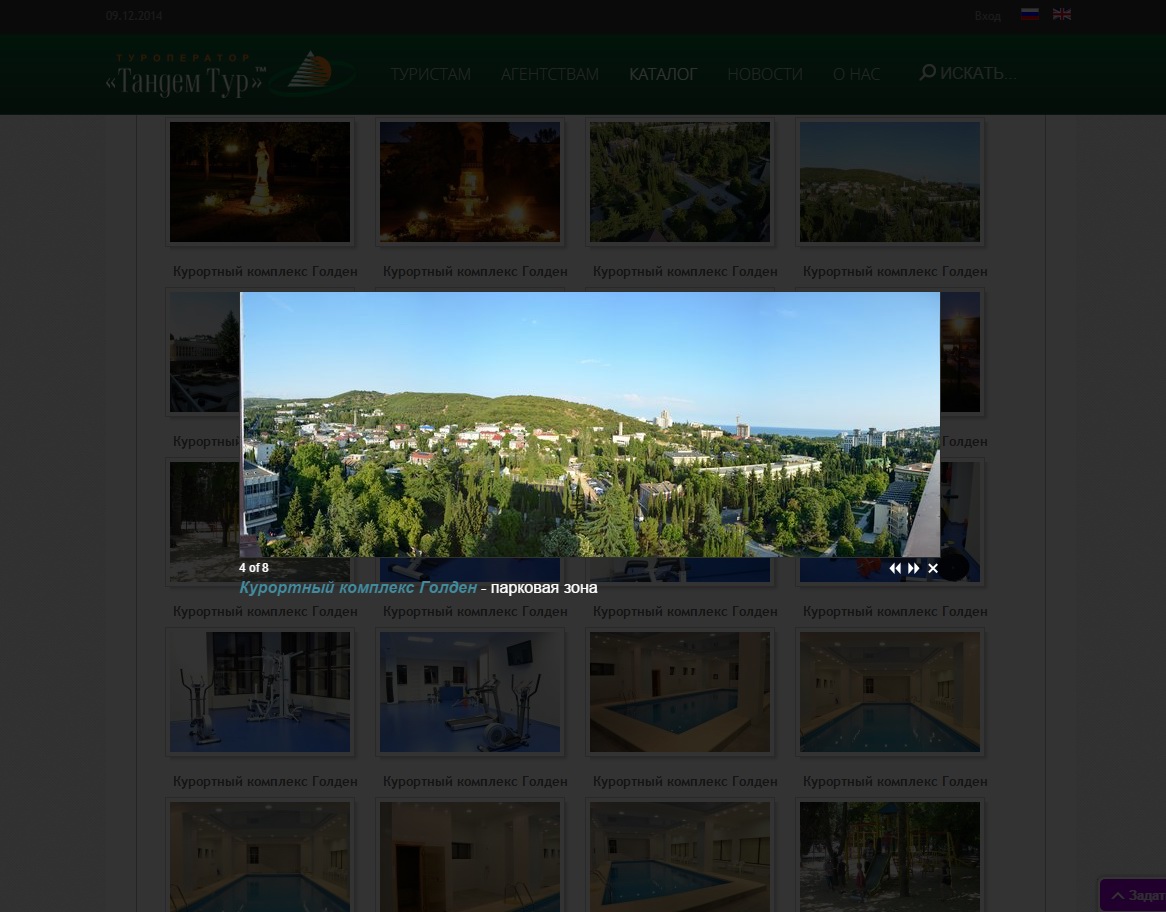
Task: Go to the О НАС page
Action: (x=856, y=74)
